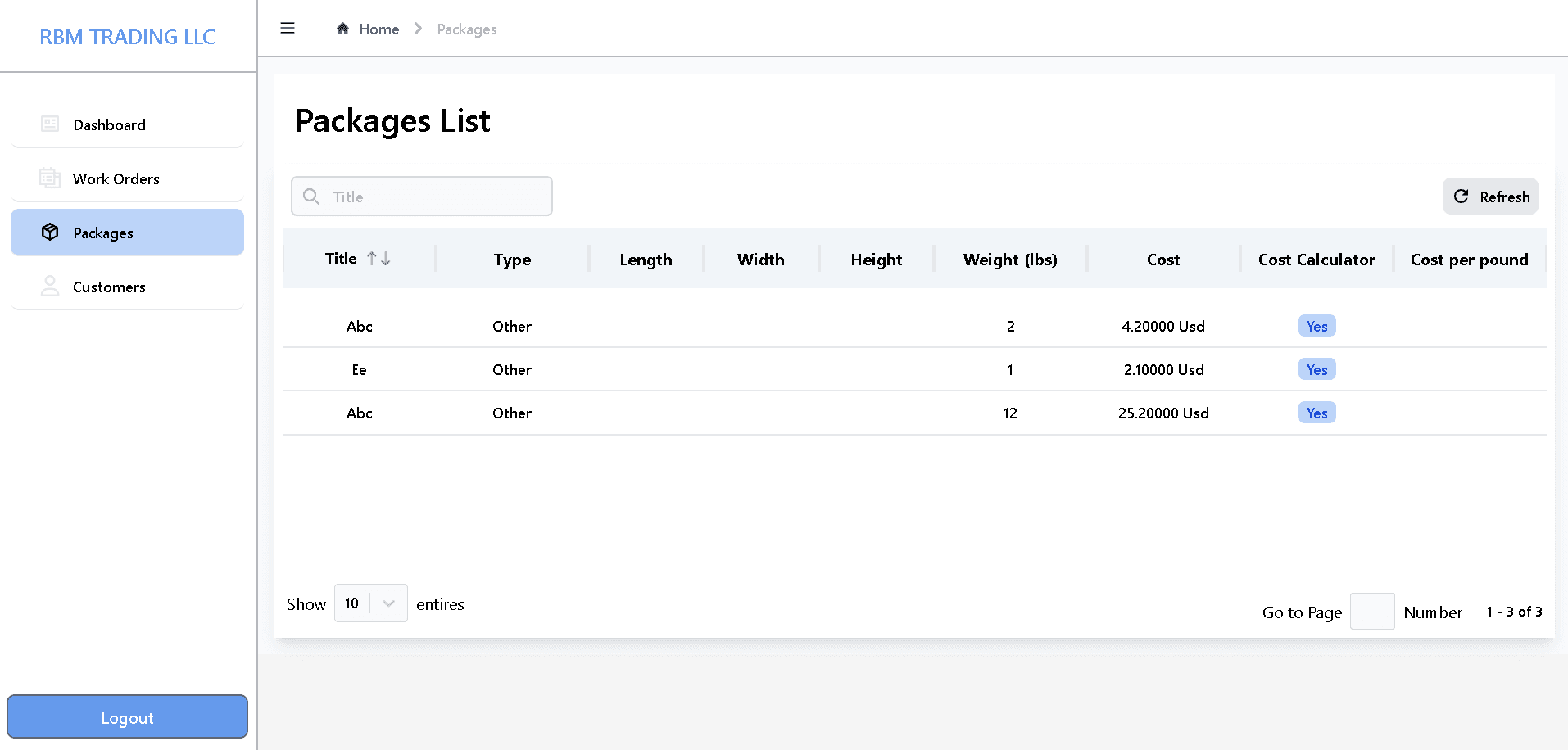The image size is (1568, 750).
Task: Click the 4.20000 Usd cost cell
Action: pos(1163,326)
